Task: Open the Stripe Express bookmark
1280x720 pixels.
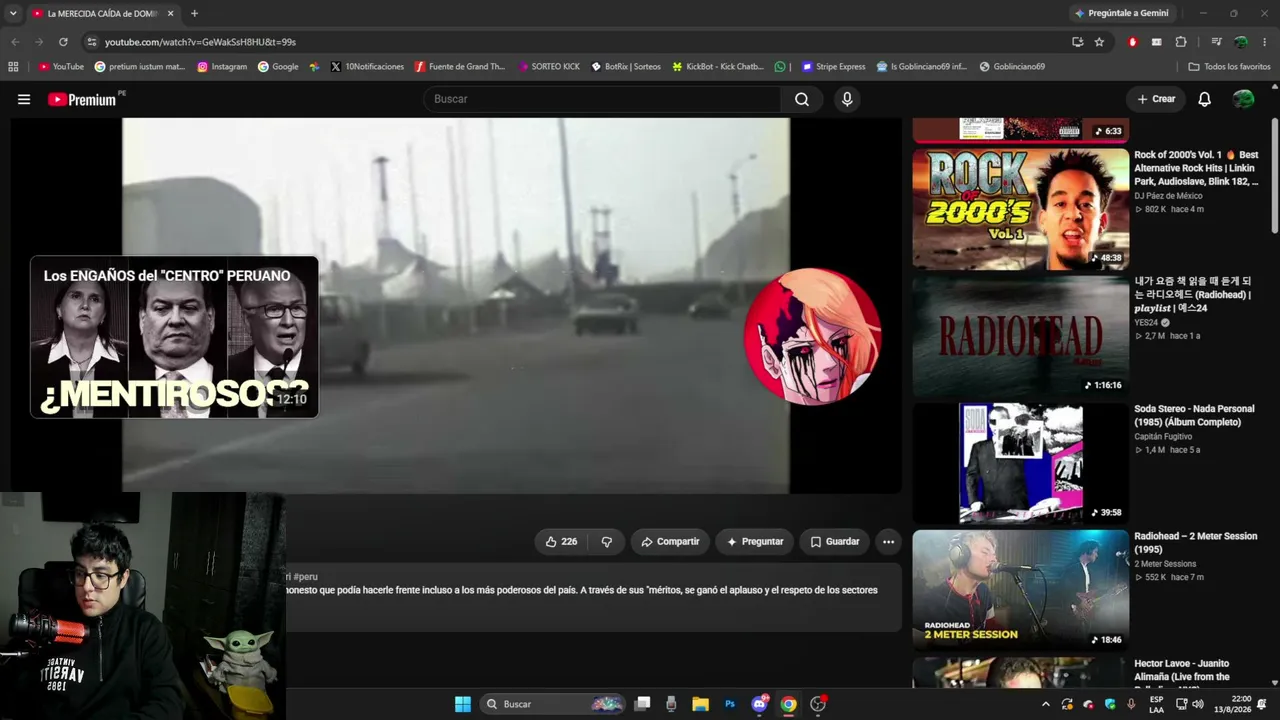Action: tap(832, 67)
